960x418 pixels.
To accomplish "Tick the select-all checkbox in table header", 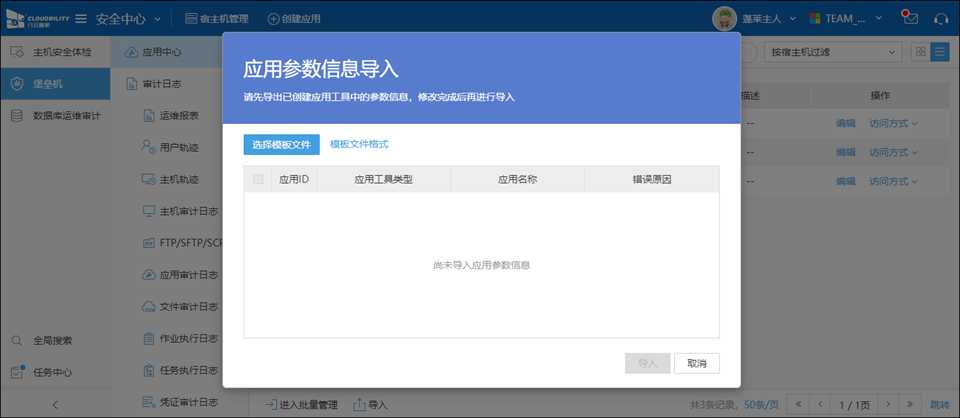I will (x=258, y=180).
